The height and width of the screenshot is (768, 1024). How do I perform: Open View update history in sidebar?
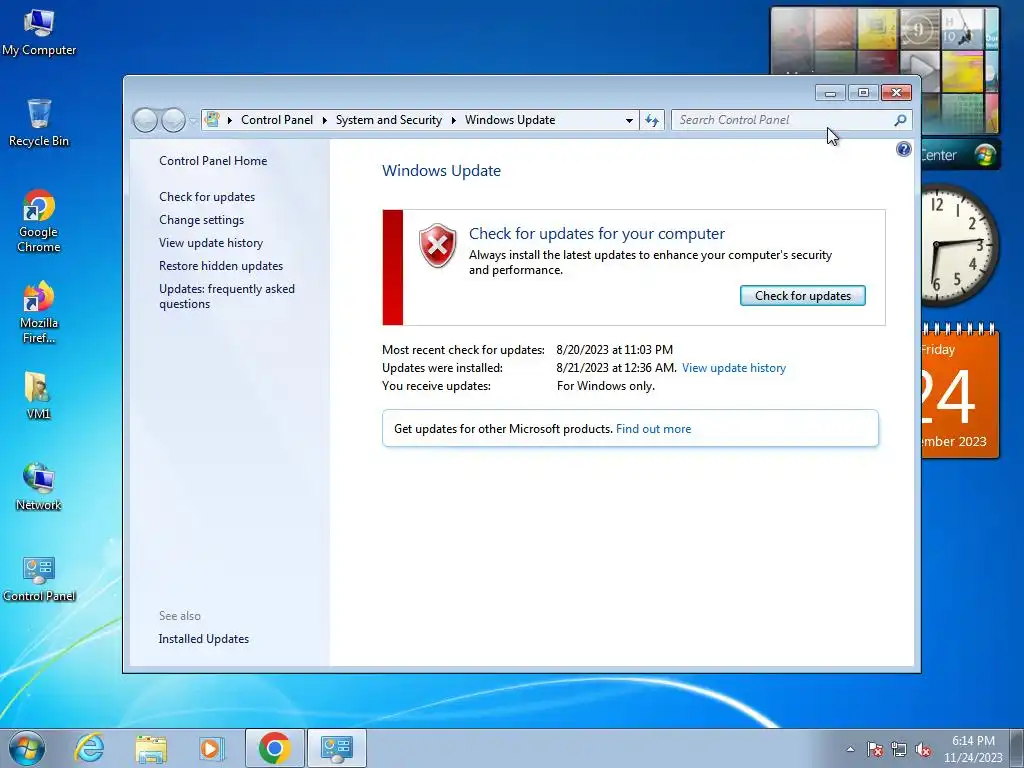(x=211, y=243)
